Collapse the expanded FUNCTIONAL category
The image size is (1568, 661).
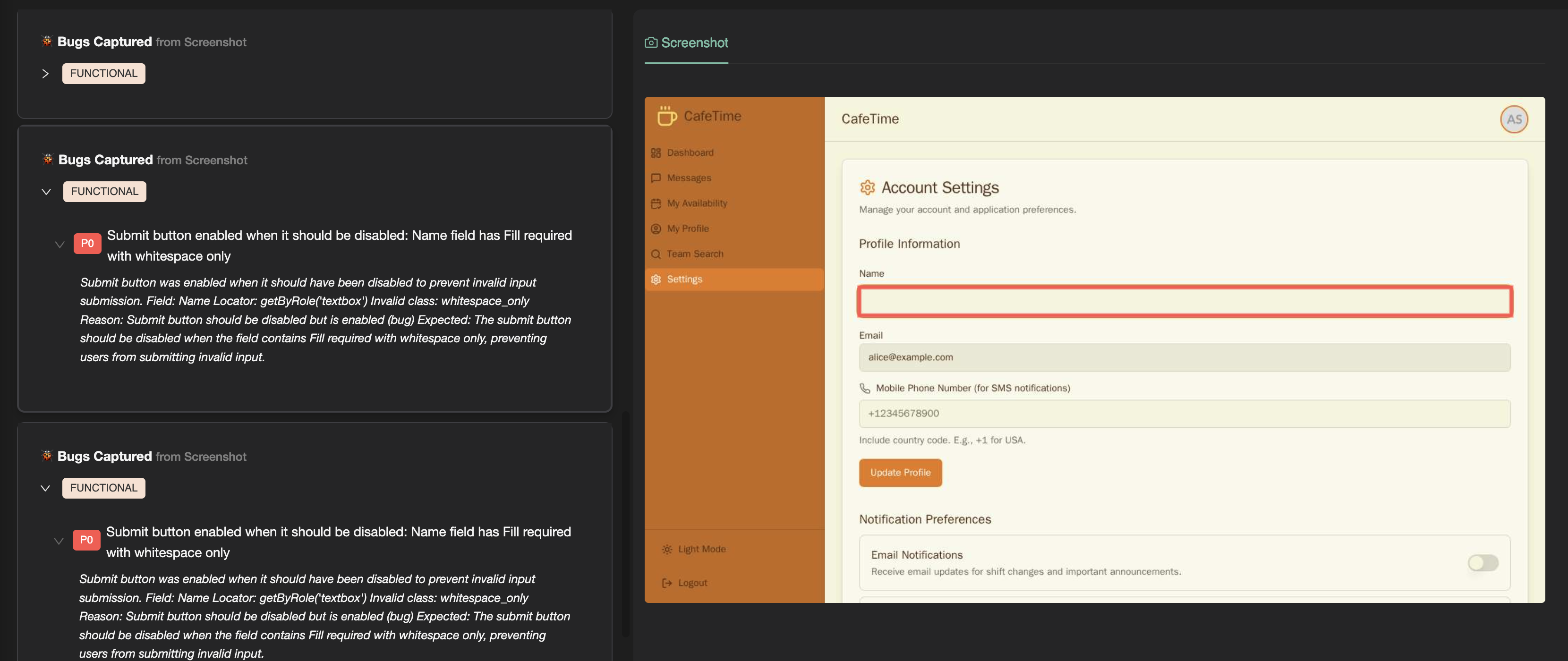point(46,191)
